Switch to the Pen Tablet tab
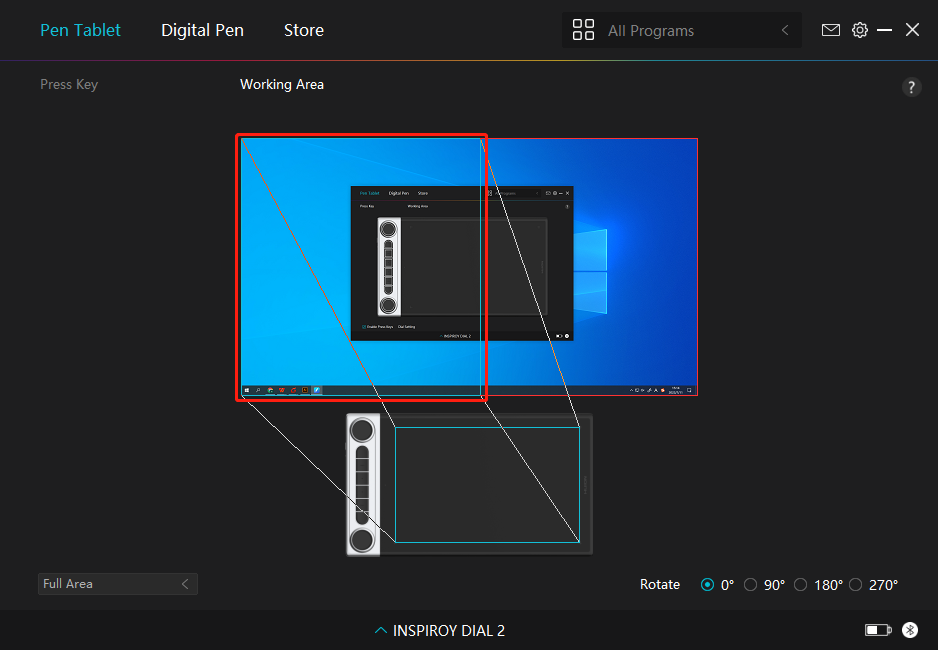Viewport: 938px width, 650px height. (x=80, y=30)
